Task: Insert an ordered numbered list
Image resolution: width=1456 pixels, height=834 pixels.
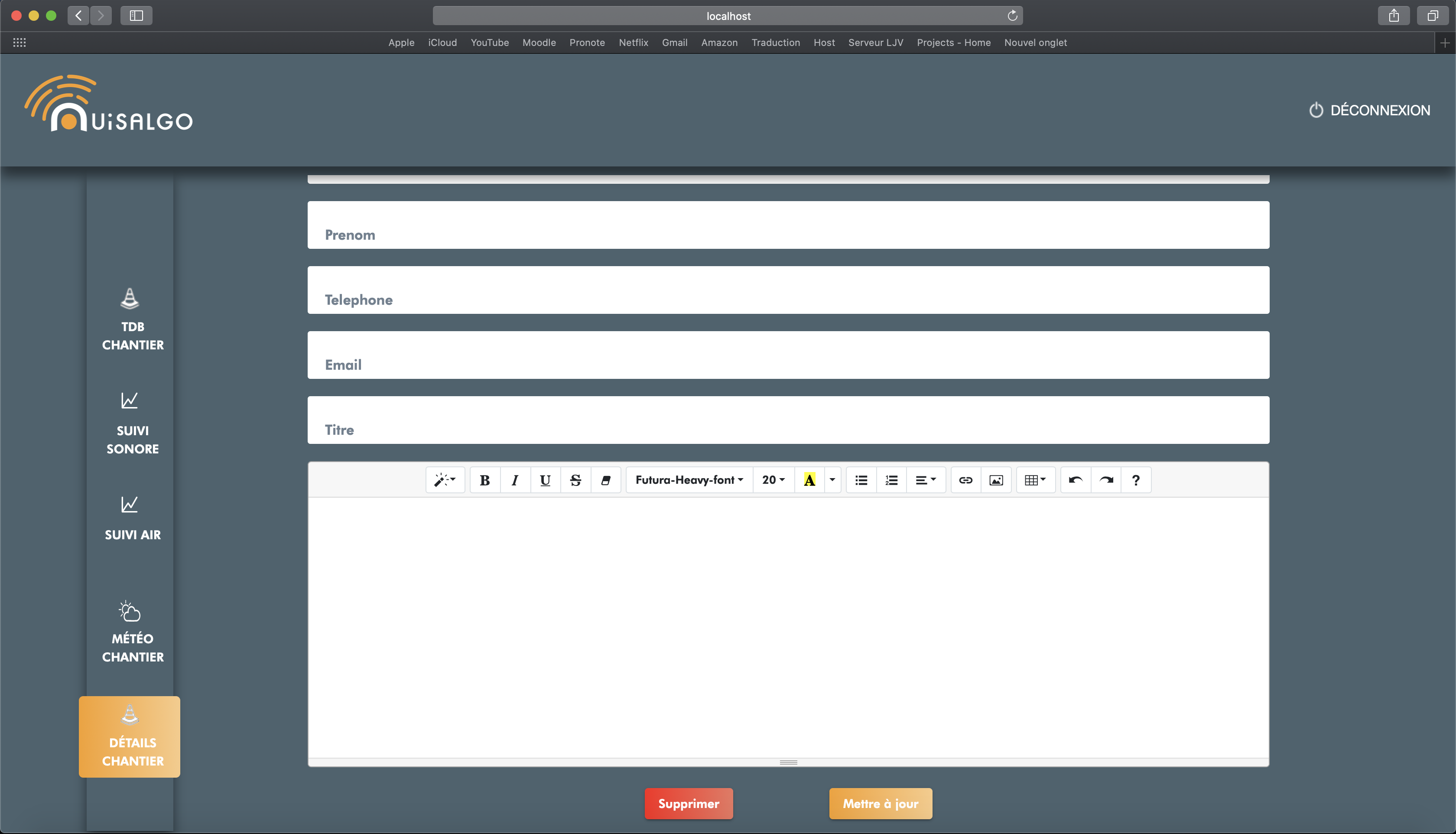Action: coord(892,480)
